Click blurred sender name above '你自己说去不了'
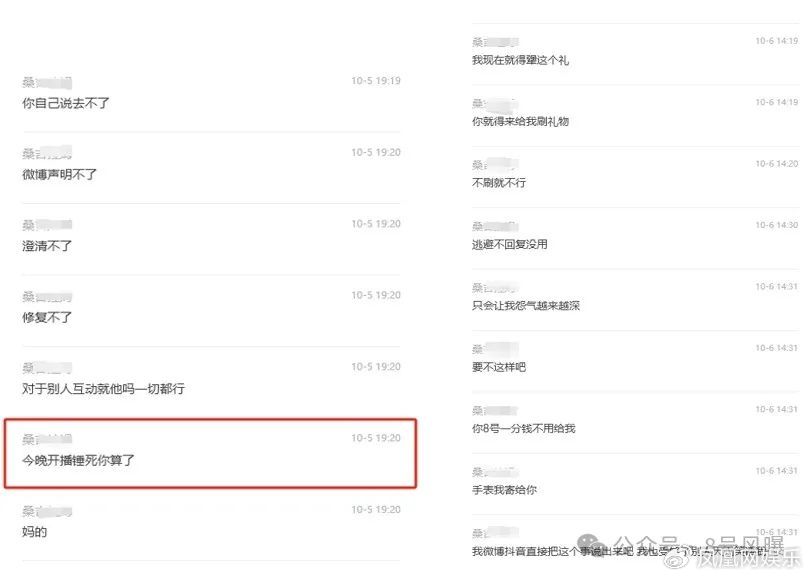 47,82
